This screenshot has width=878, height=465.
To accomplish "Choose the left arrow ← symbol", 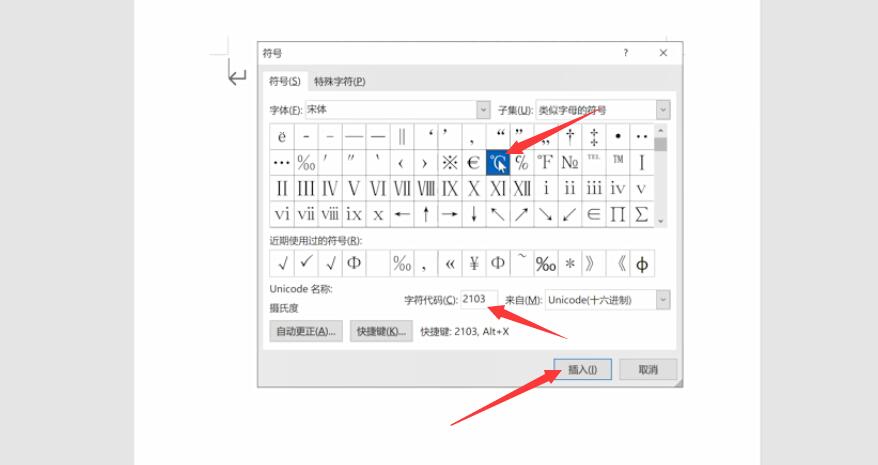I will [x=402, y=214].
